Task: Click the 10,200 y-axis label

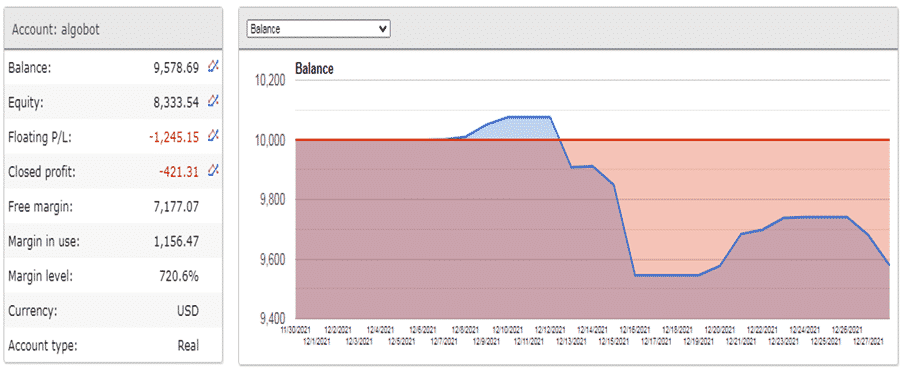Action: click(x=270, y=80)
